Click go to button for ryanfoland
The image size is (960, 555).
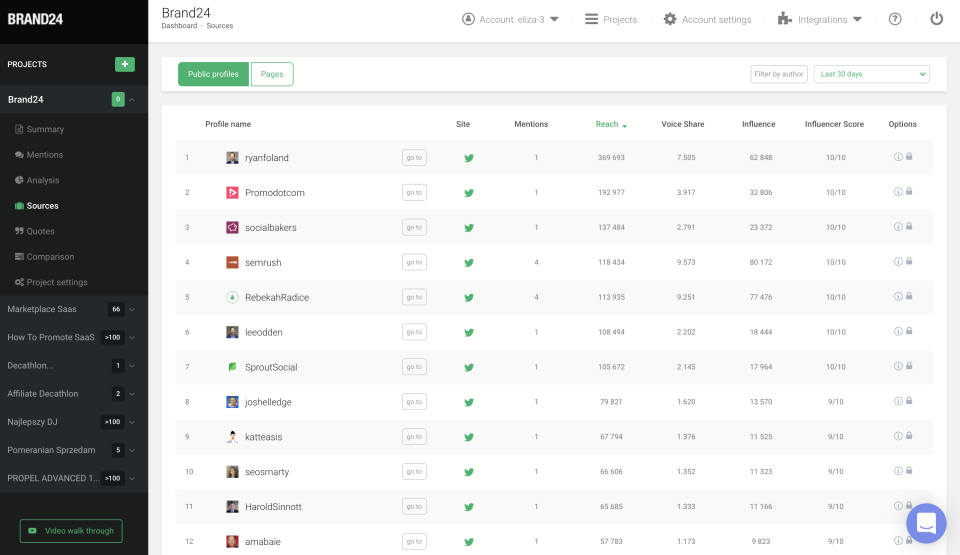coord(414,157)
